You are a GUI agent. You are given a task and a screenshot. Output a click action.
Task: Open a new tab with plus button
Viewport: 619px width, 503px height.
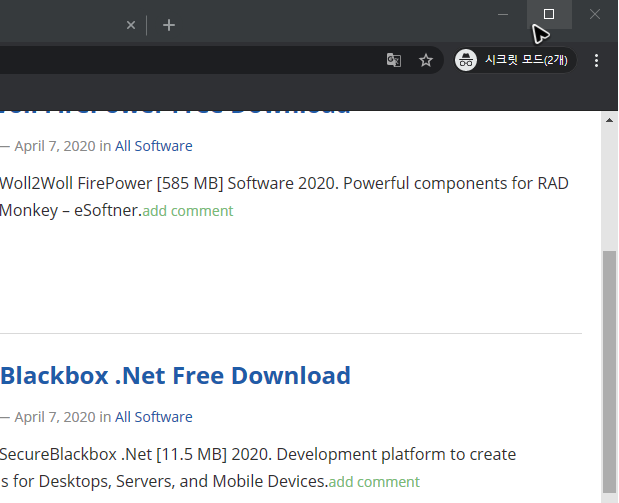169,26
